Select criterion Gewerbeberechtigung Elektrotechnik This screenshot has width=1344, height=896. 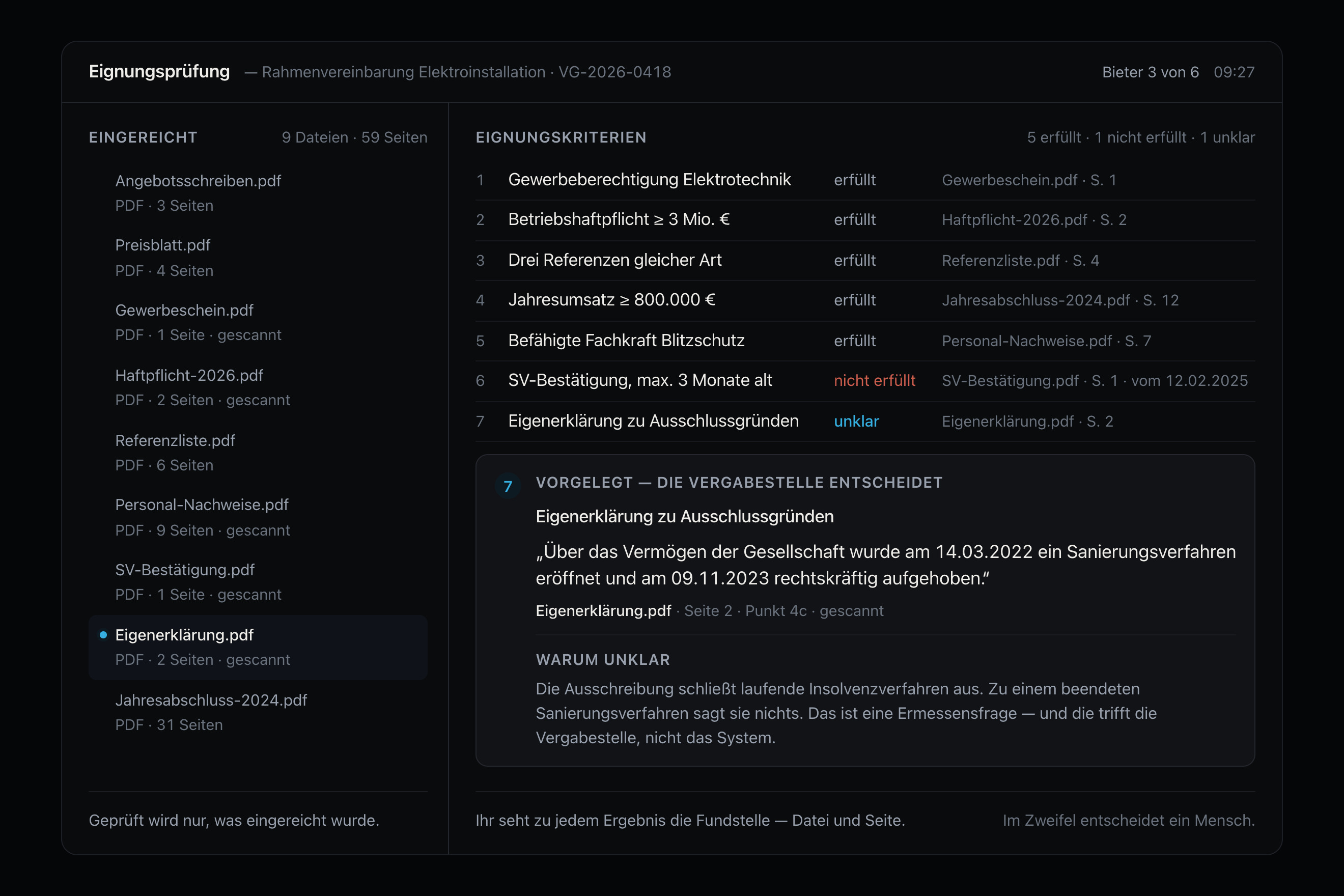pos(649,180)
